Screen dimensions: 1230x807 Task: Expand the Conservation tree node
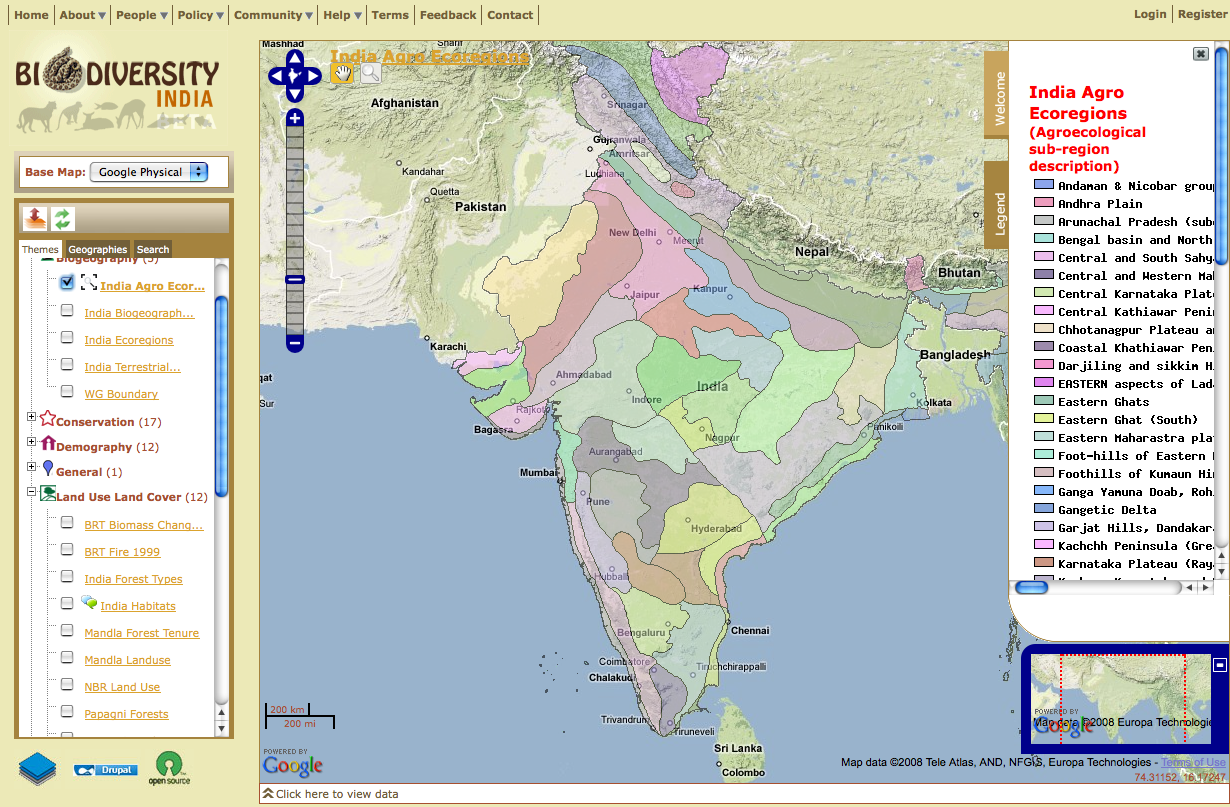(31, 417)
